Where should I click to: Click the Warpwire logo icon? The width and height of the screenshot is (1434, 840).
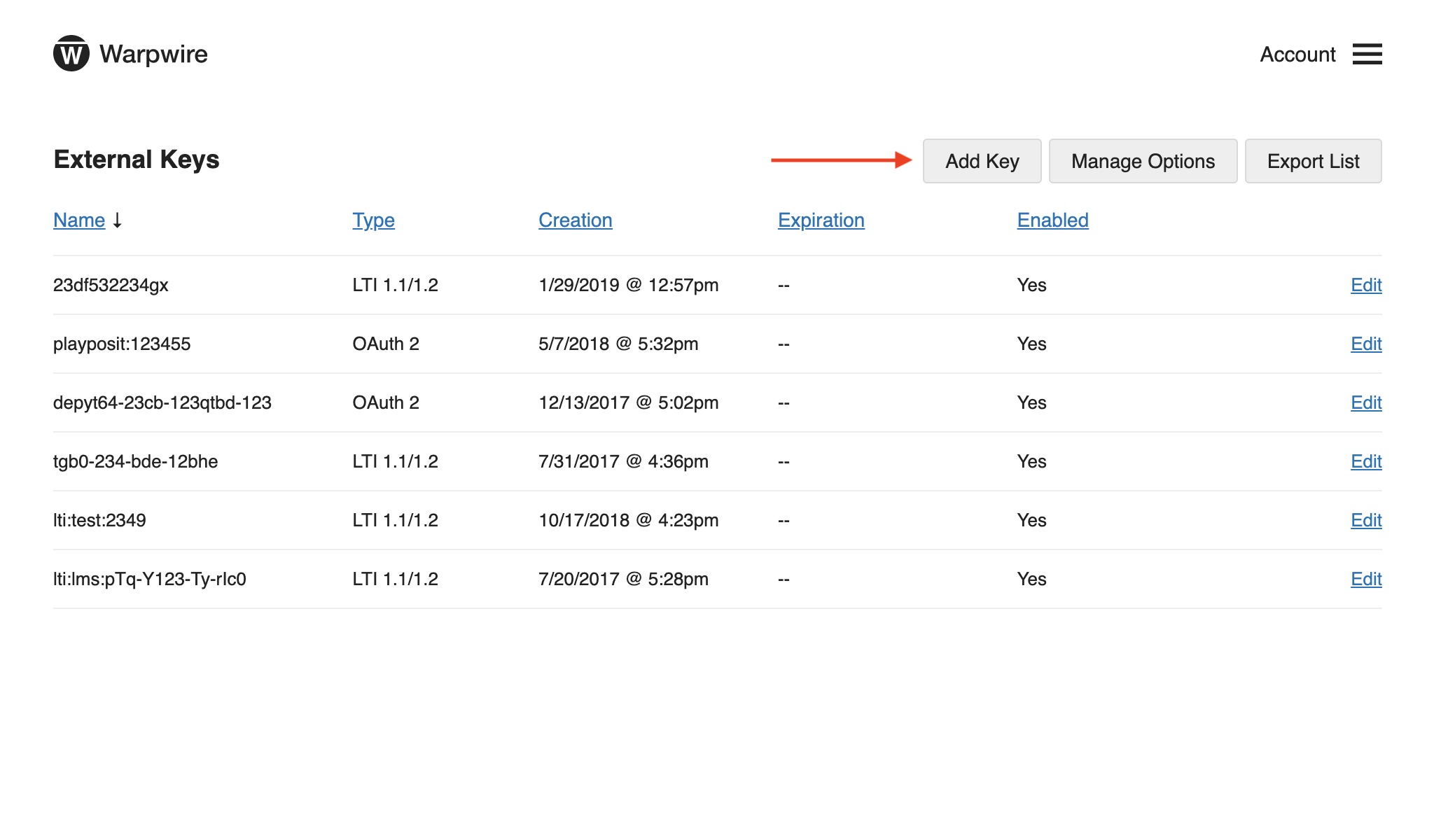(70, 53)
